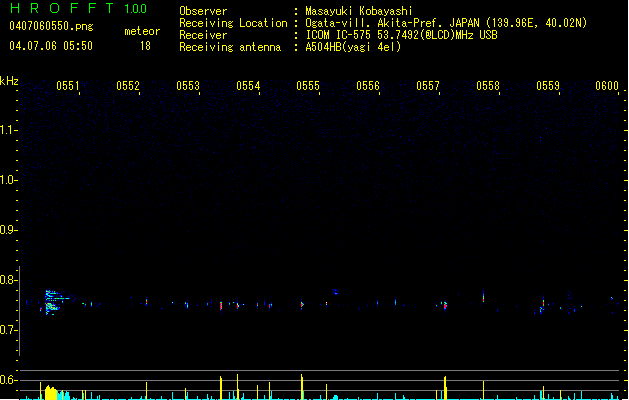Click the 0557 time marker

point(428,86)
